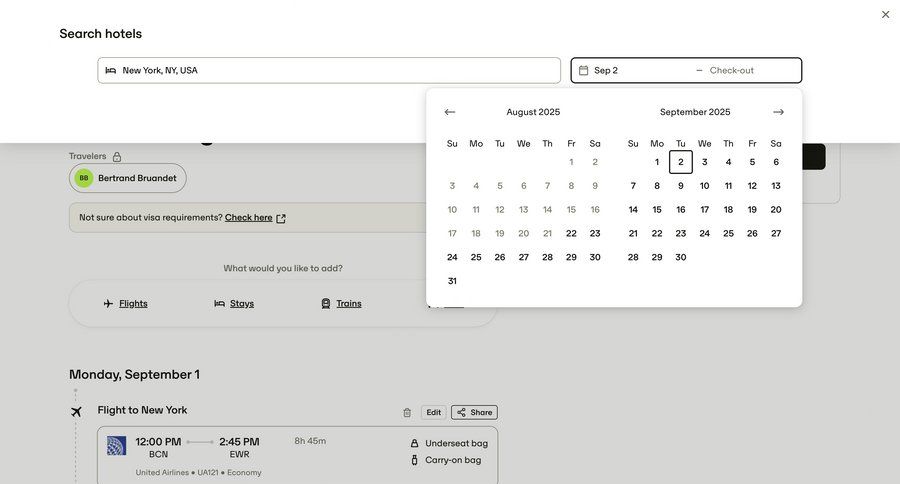Screen dimensions: 900x484
Task: Click the Flight to New York title
Action: pyautogui.click(x=142, y=410)
